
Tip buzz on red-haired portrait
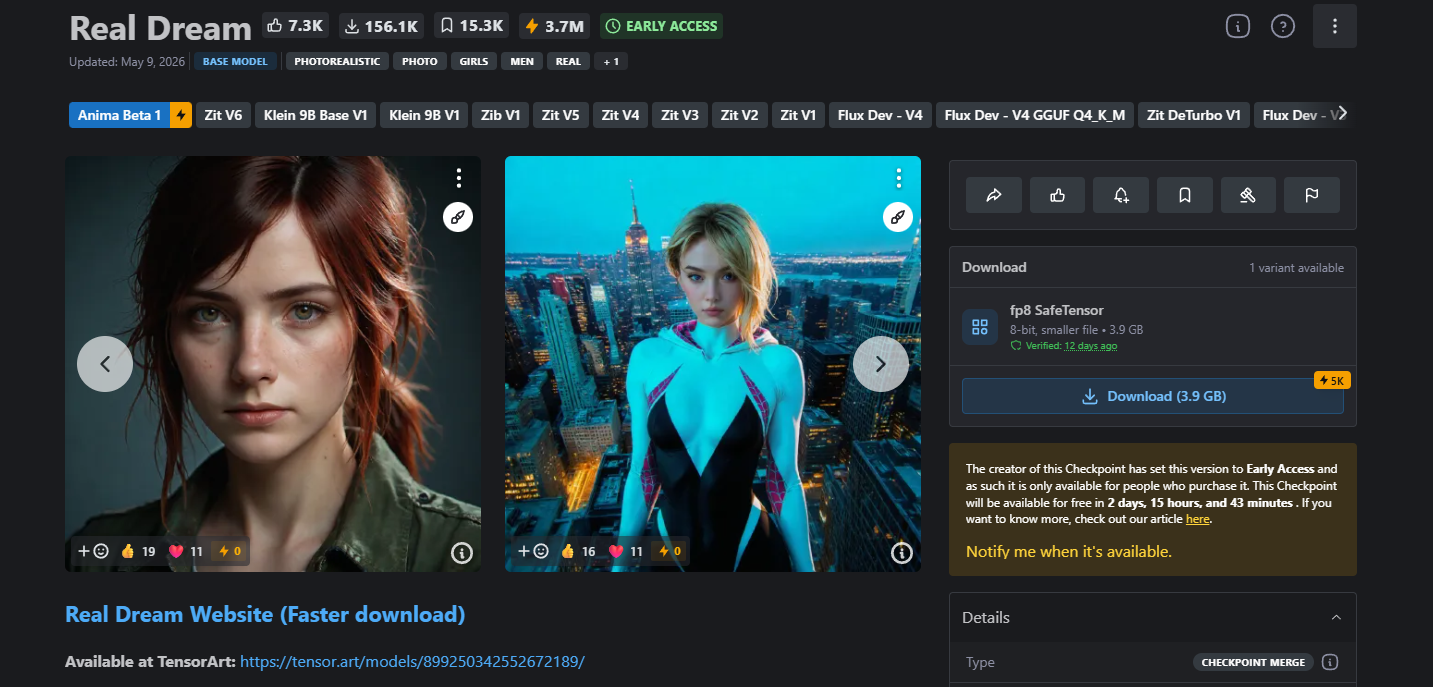pyautogui.click(x=230, y=551)
